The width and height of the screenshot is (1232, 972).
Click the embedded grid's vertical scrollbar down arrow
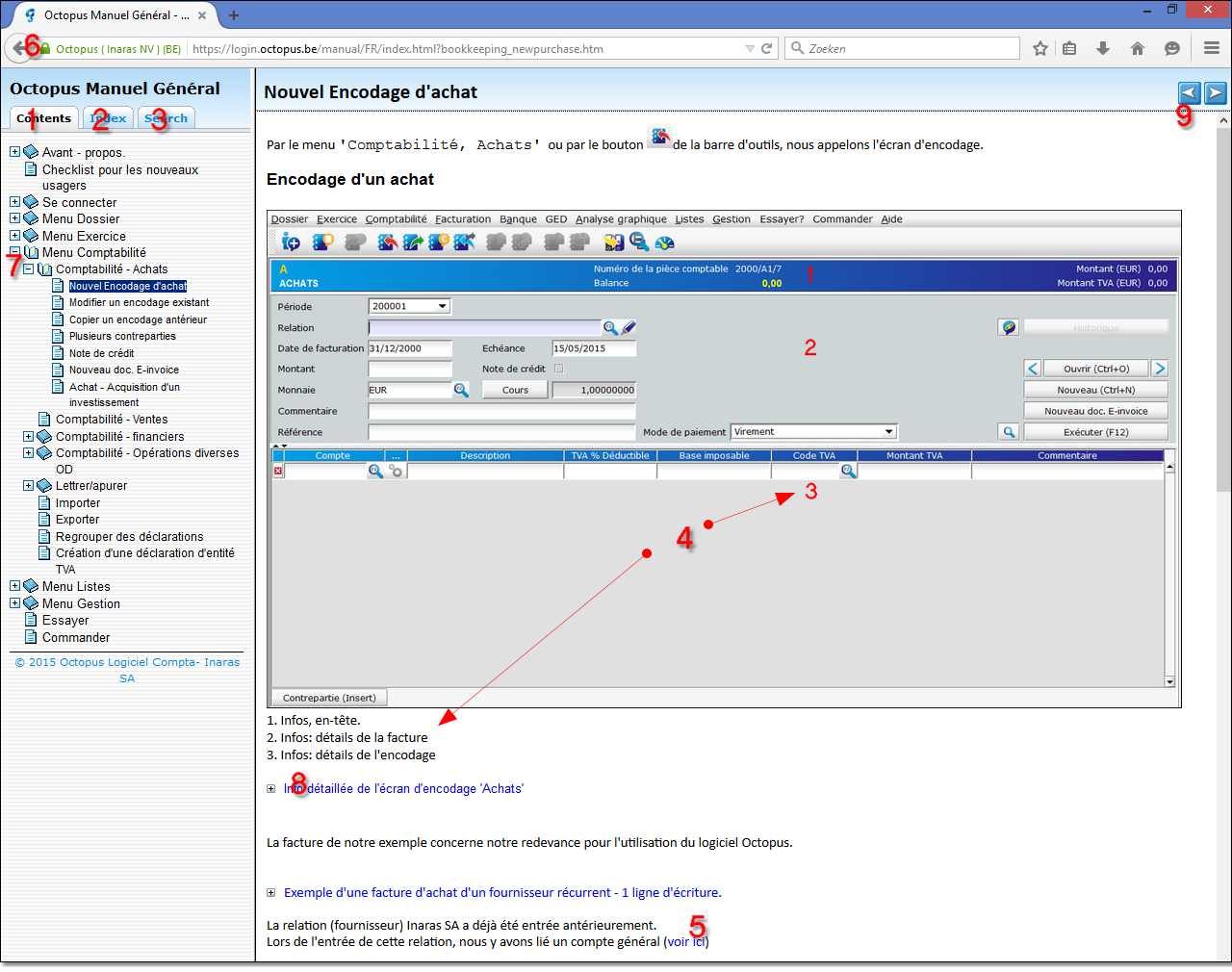pos(1169,681)
